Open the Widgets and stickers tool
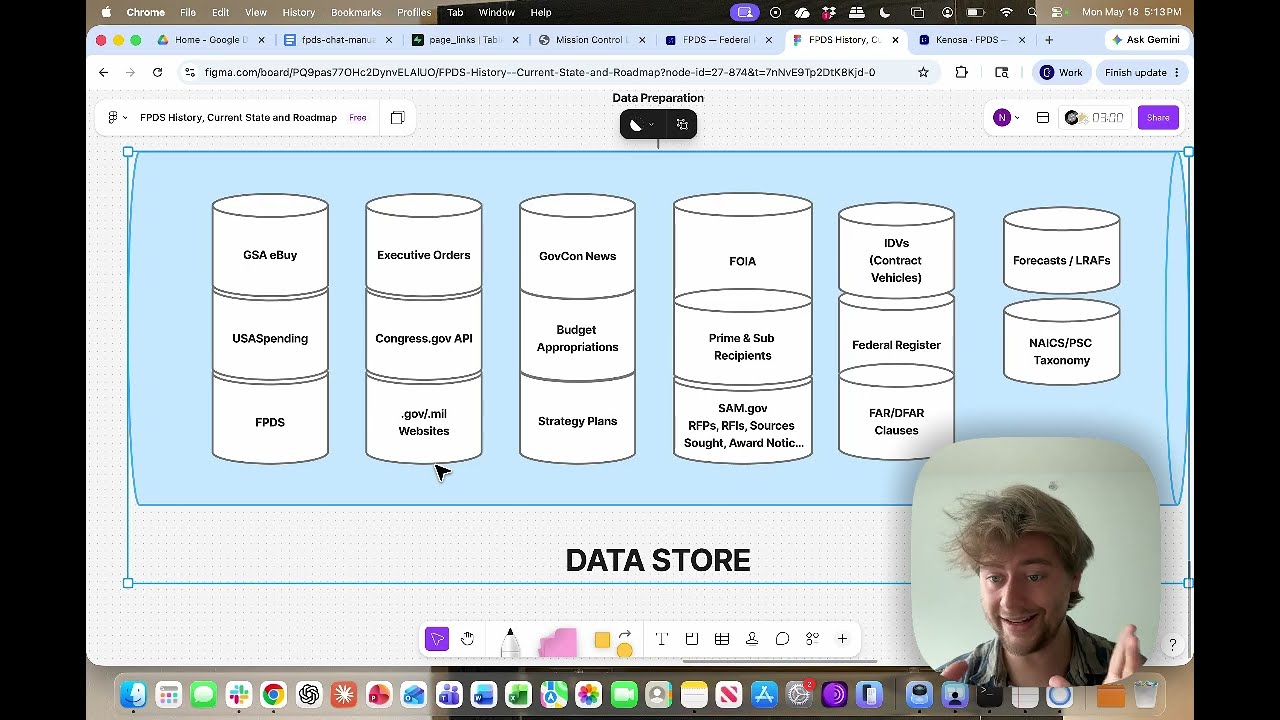Screen dimensions: 1280x720 [x=812, y=639]
